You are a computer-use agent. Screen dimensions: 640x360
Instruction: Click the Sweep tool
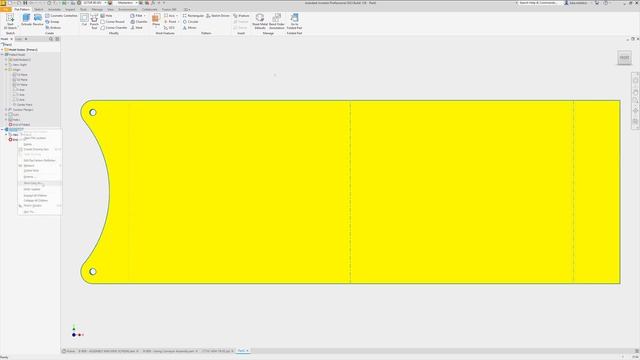click(x=52, y=22)
